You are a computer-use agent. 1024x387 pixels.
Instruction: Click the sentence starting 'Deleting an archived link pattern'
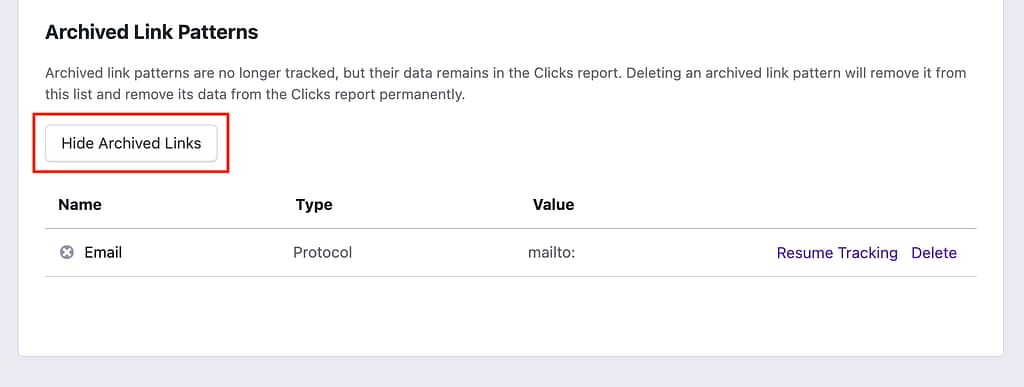[x=505, y=84]
